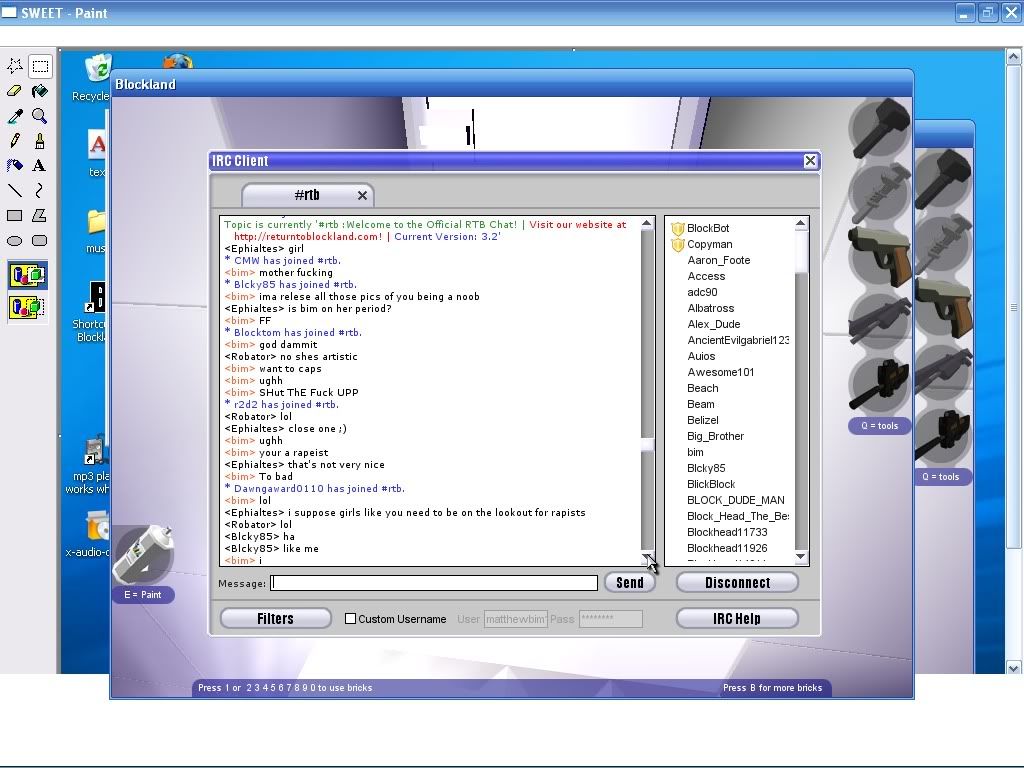
Task: Open IRC Help
Action: 737,618
